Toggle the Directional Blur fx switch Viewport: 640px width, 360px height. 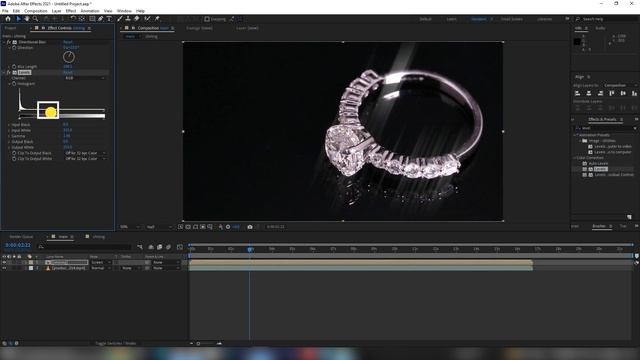[x=9, y=42]
